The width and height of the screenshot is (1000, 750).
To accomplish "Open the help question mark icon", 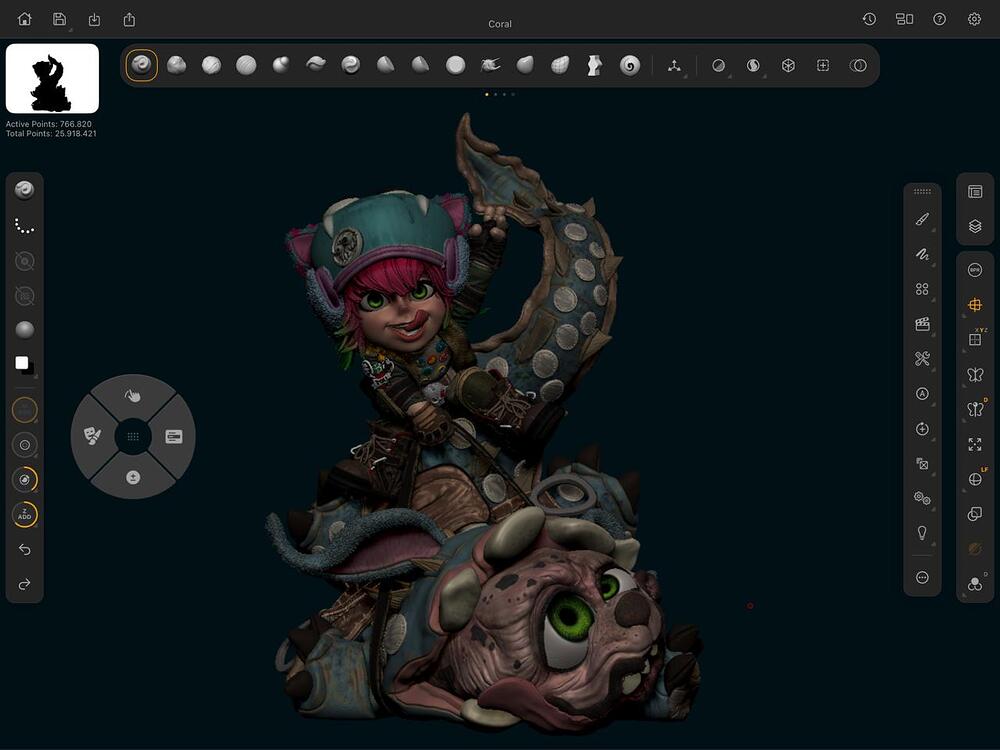I will [939, 19].
